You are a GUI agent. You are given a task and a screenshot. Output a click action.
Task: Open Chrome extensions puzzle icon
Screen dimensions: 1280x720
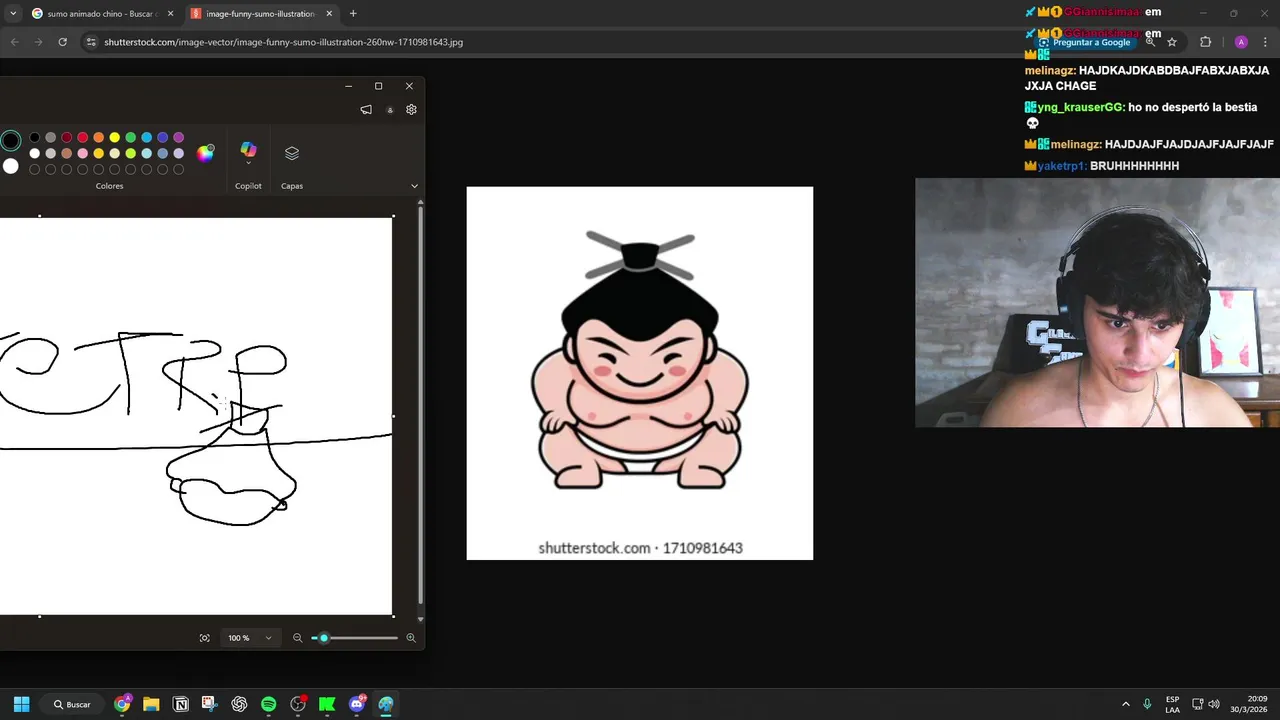tap(1205, 42)
